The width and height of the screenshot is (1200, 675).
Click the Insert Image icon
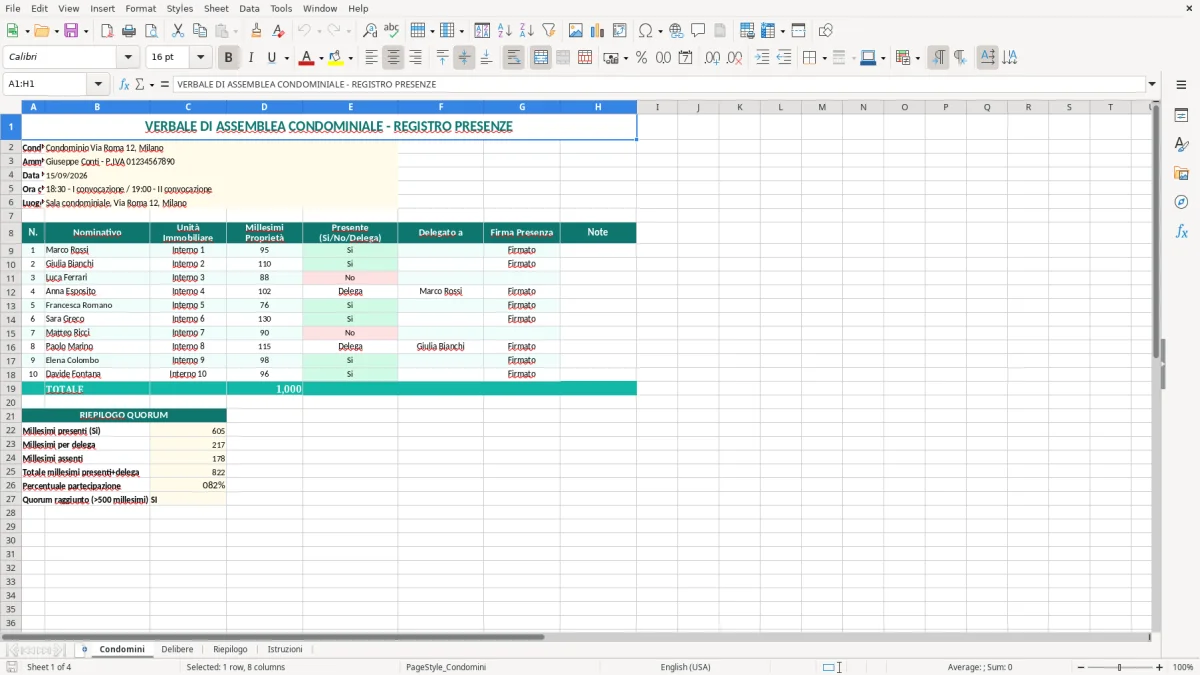point(576,31)
